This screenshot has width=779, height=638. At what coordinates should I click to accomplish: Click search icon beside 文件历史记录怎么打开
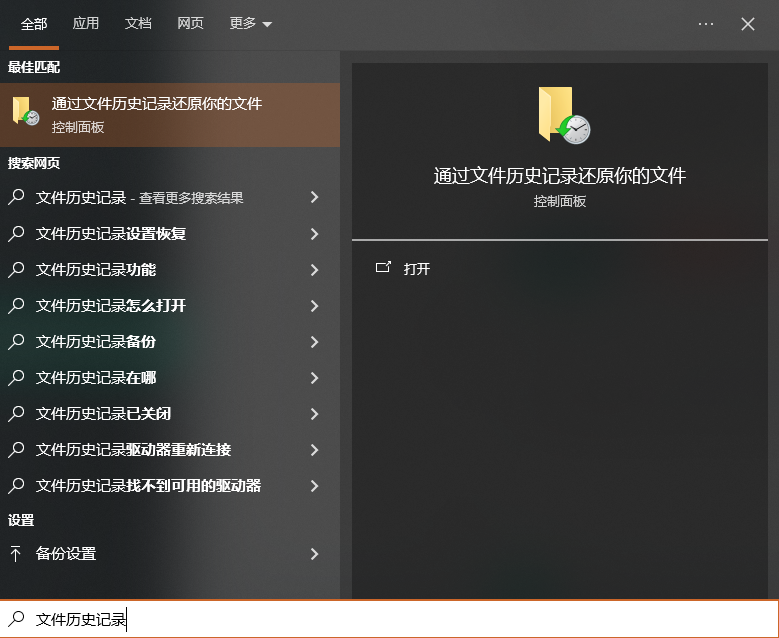[16, 306]
